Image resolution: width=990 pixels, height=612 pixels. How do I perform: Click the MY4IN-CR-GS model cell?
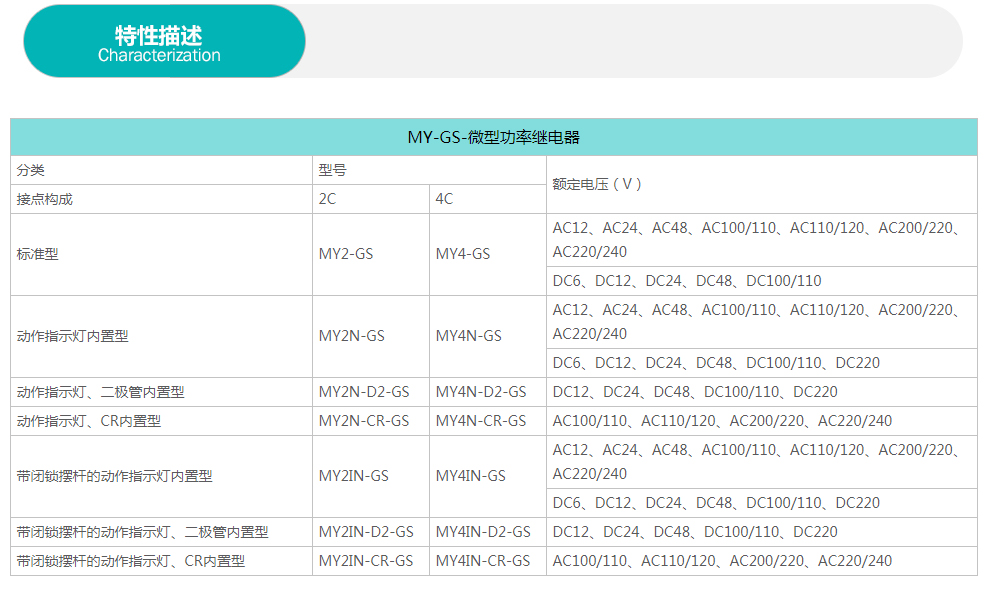(x=482, y=561)
